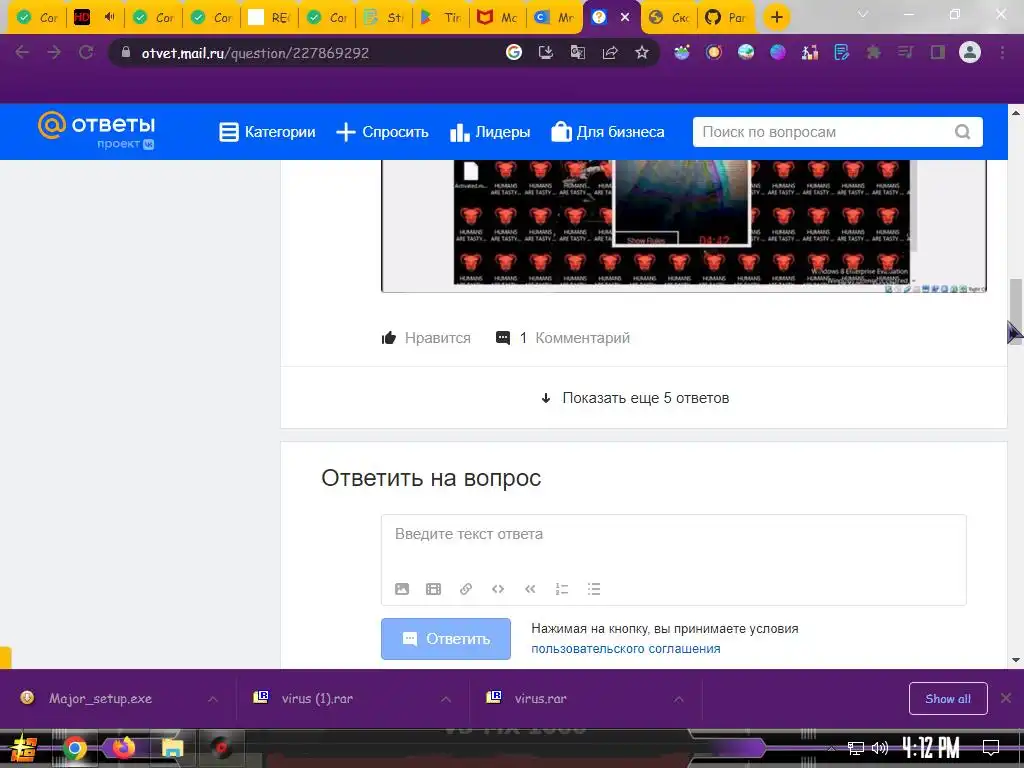The image size is (1024, 768).
Task: Expand options for virus.rar download
Action: click(x=679, y=699)
